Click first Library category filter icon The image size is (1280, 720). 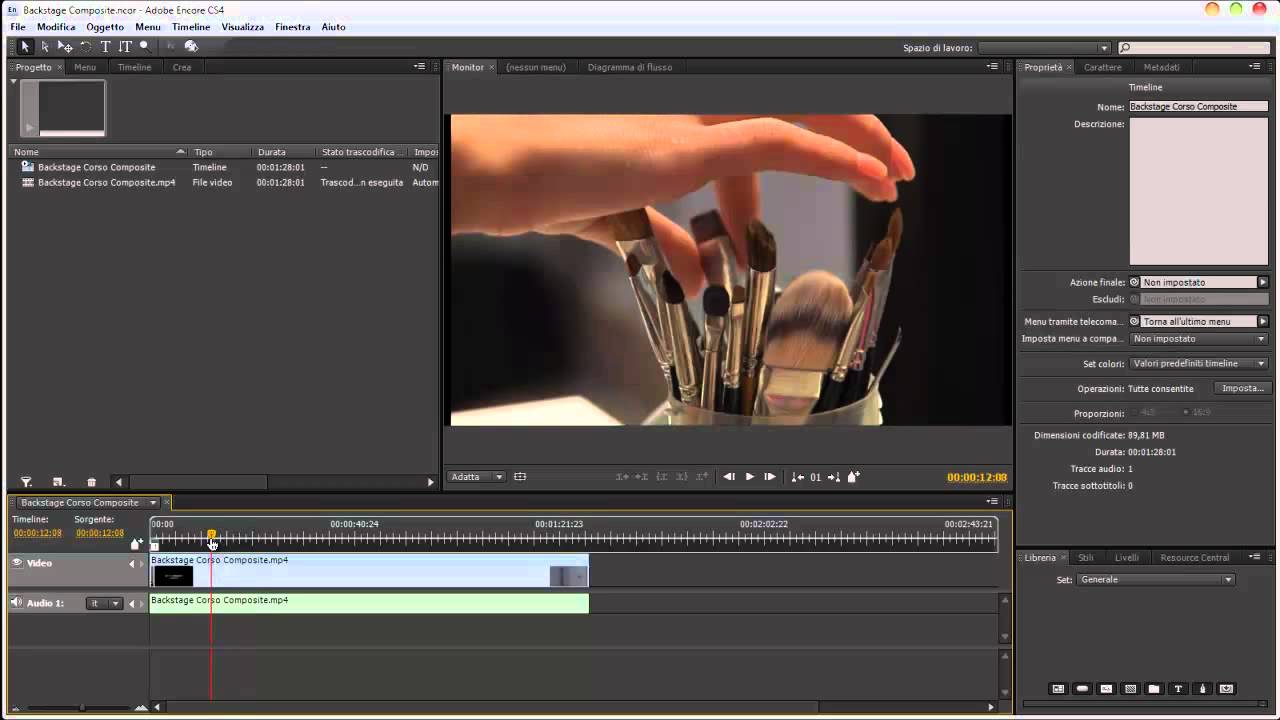[x=1058, y=689]
